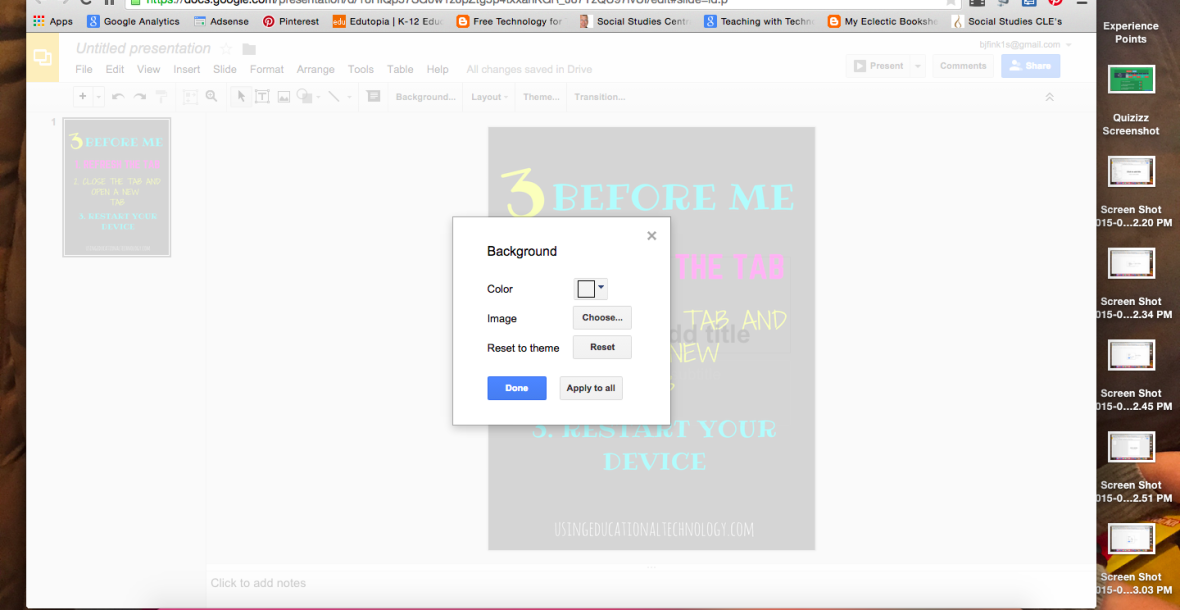Open the Insert menu

click(x=187, y=69)
